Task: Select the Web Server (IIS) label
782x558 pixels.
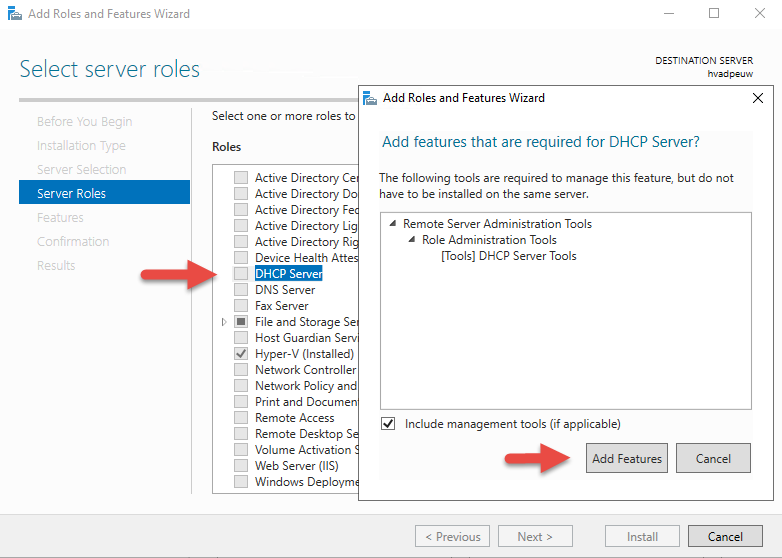Action: [297, 466]
